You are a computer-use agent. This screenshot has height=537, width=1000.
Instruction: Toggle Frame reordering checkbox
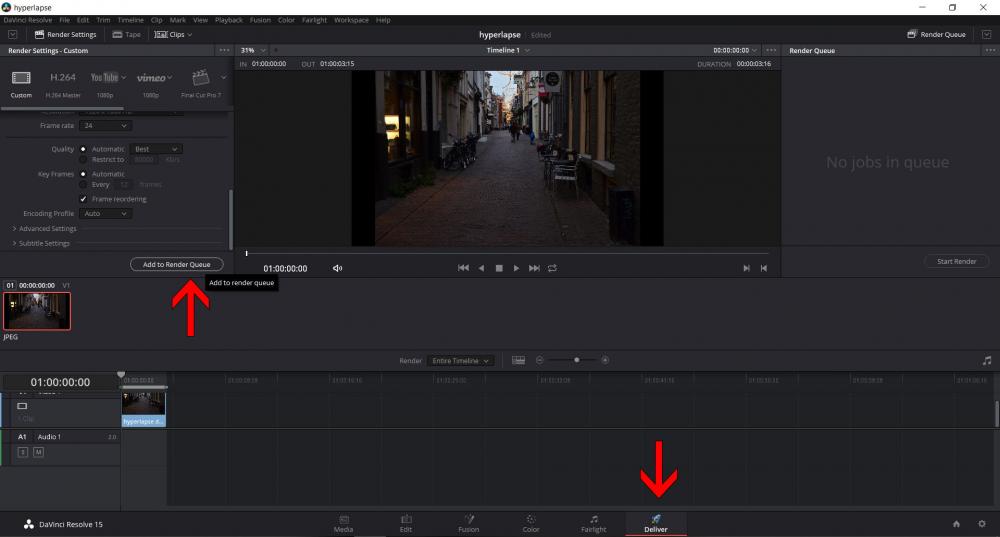[84, 199]
